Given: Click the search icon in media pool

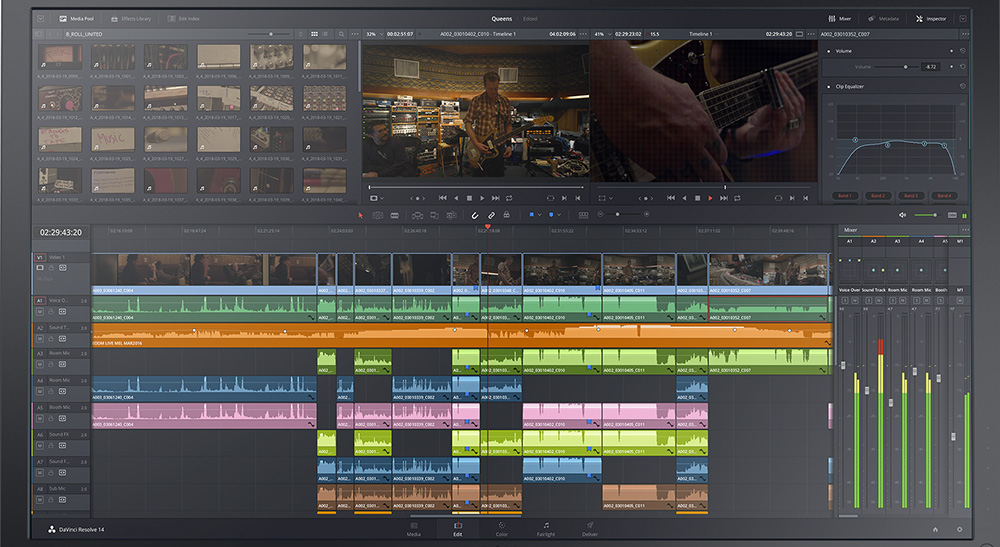Looking at the screenshot, I should (x=342, y=34).
